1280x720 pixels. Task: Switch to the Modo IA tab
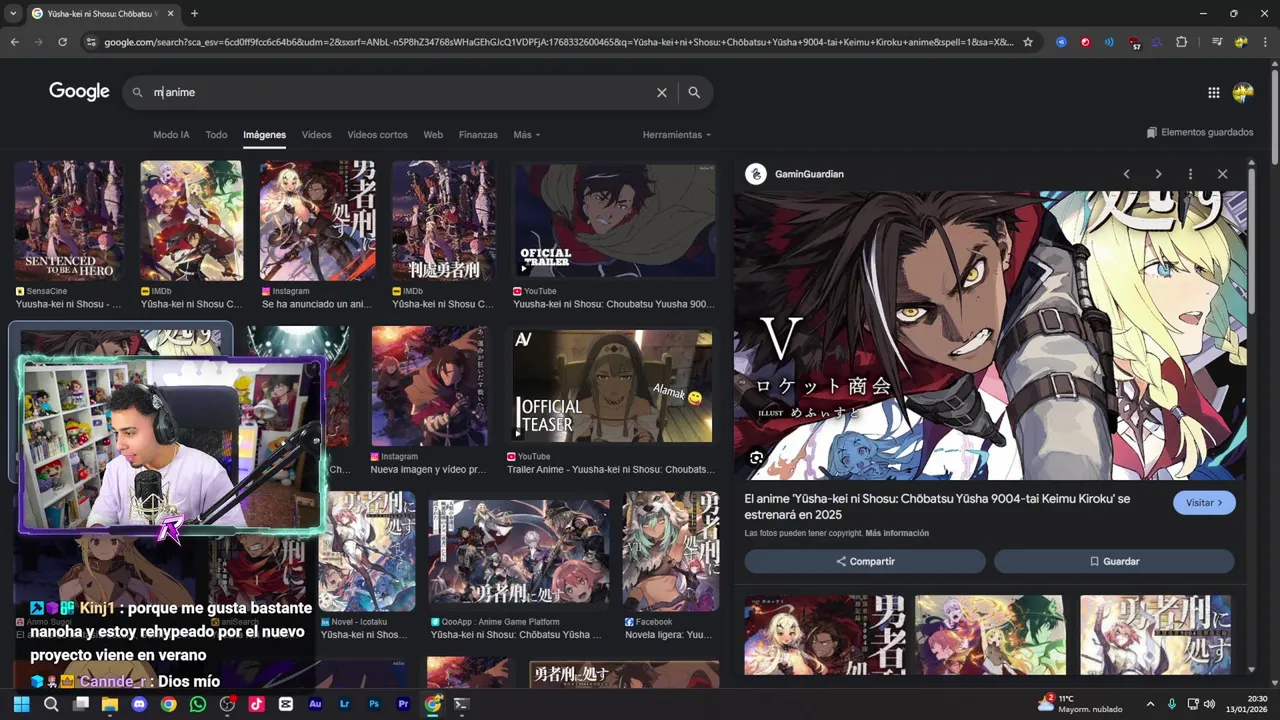point(171,135)
